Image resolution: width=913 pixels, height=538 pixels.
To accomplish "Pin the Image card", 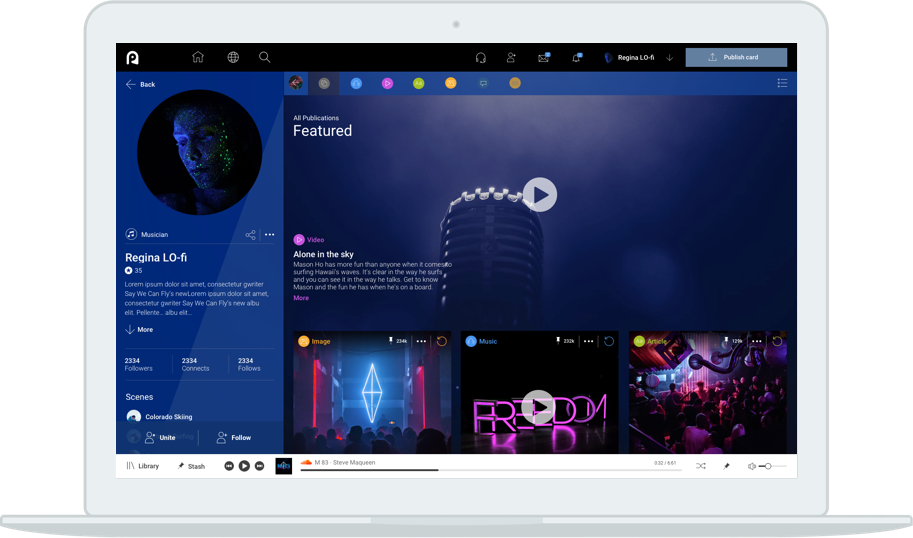I will tap(391, 341).
